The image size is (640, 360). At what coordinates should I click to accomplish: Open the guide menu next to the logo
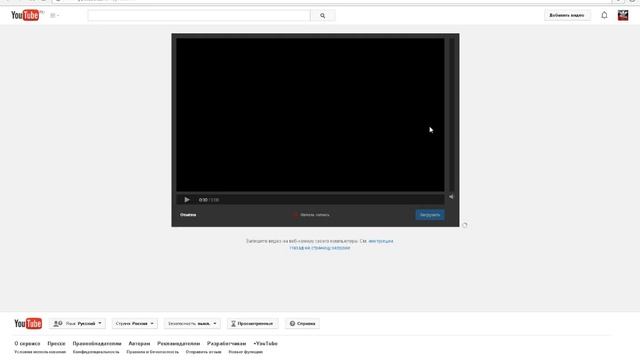[x=54, y=16]
